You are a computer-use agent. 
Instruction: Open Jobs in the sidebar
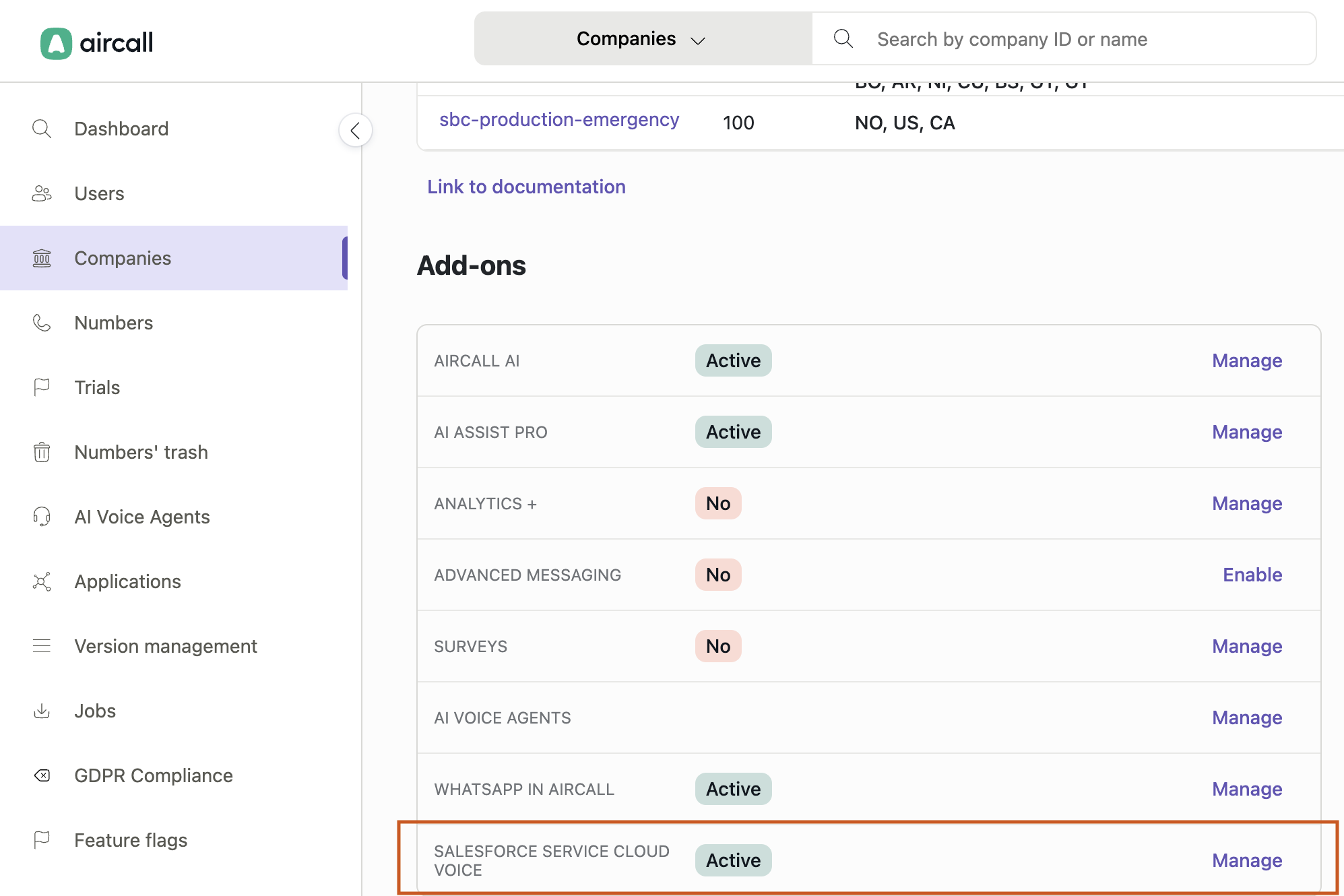174,711
